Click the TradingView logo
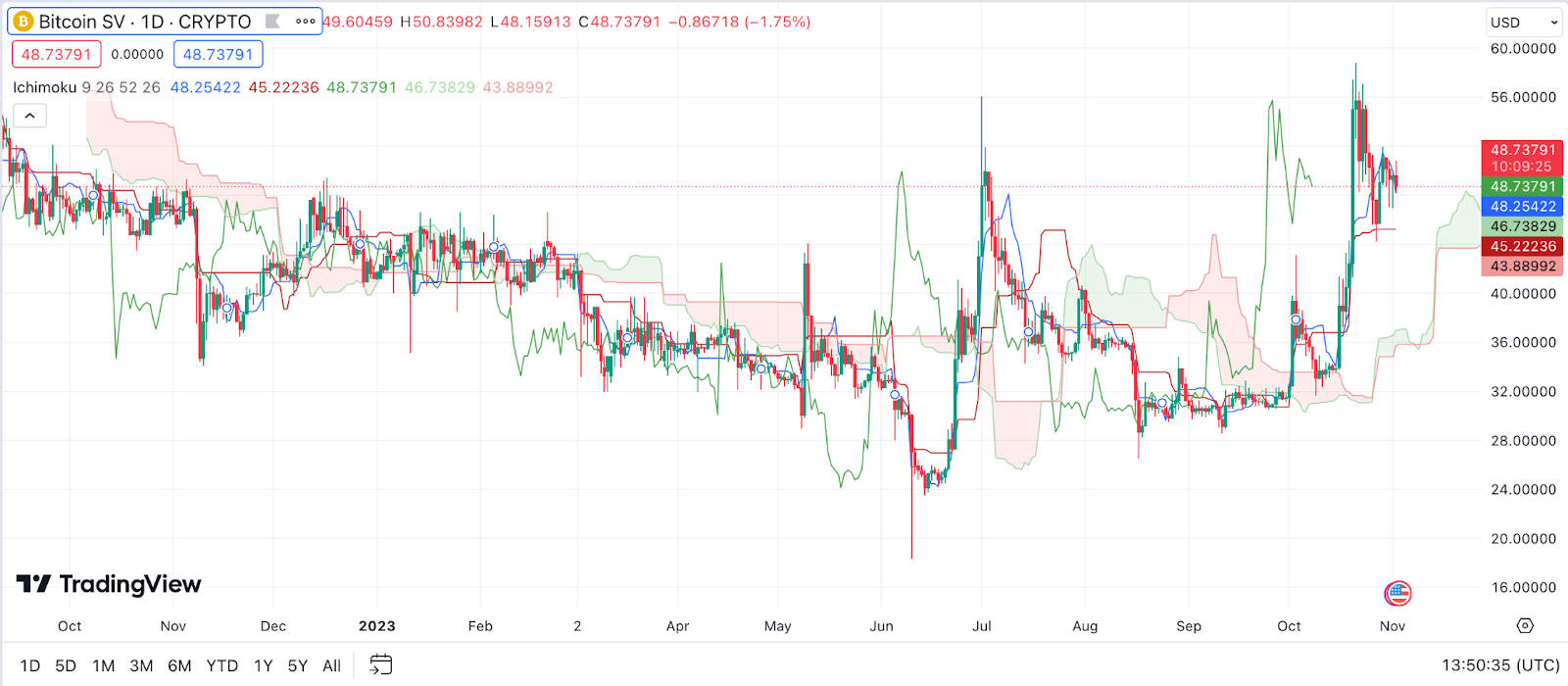 point(109,584)
